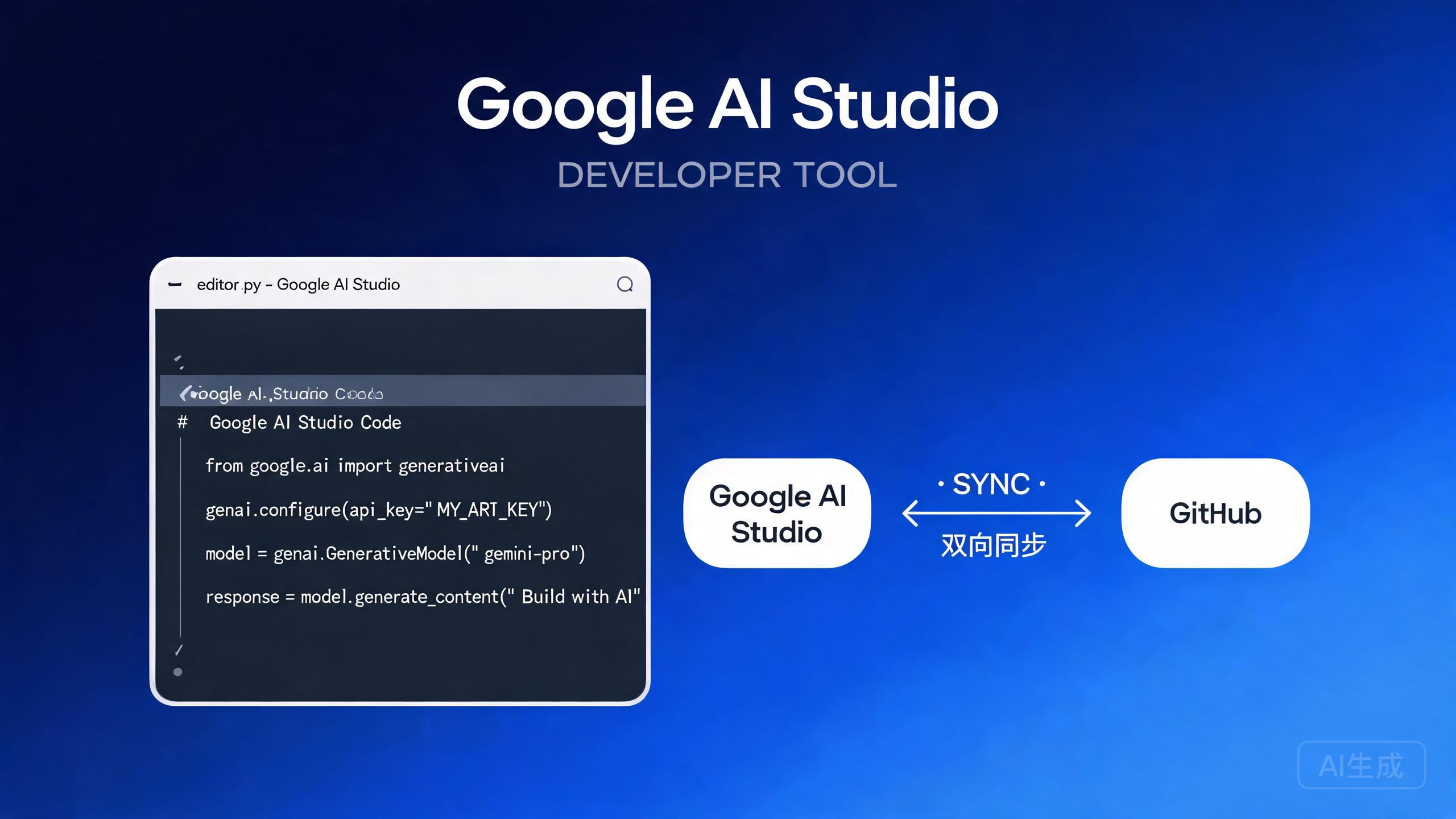1456x819 pixels.
Task: Click the '# Google AI Studio Code' comment line
Action: point(289,423)
